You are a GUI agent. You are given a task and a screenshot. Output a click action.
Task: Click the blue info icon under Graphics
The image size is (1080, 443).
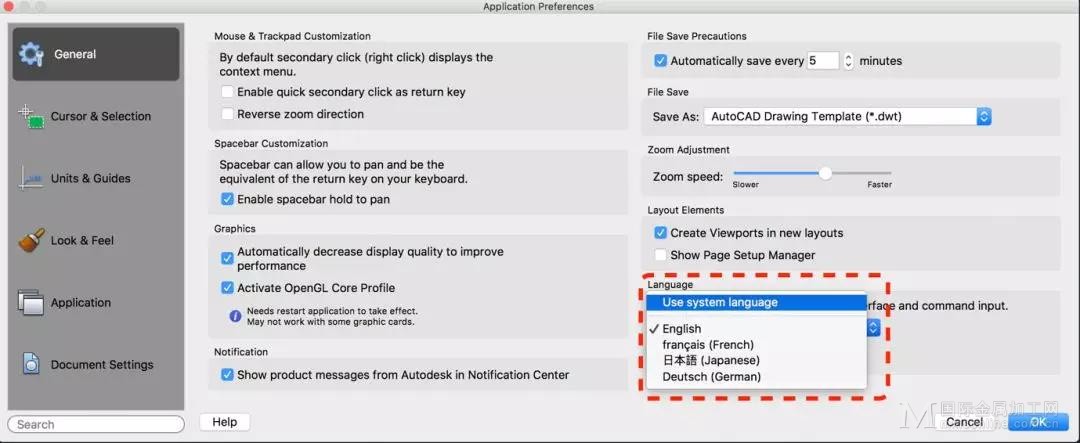coord(236,316)
